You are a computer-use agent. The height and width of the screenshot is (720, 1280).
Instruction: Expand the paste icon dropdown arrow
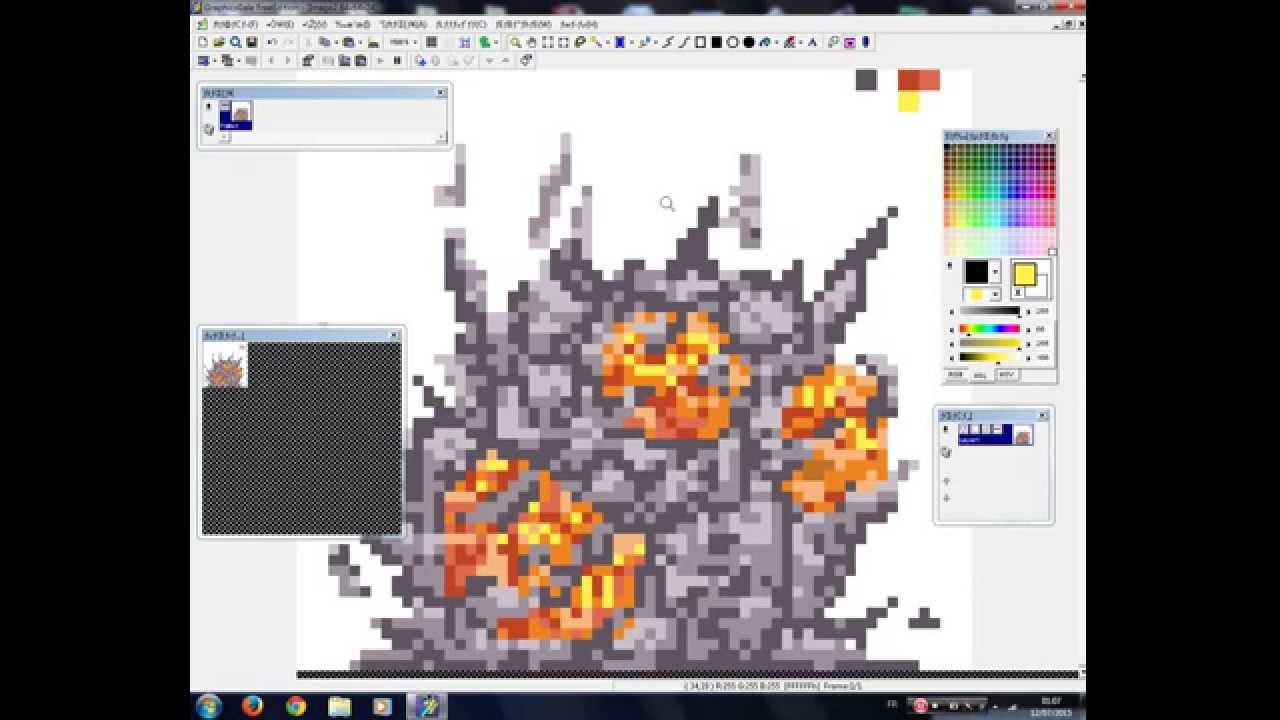click(360, 42)
